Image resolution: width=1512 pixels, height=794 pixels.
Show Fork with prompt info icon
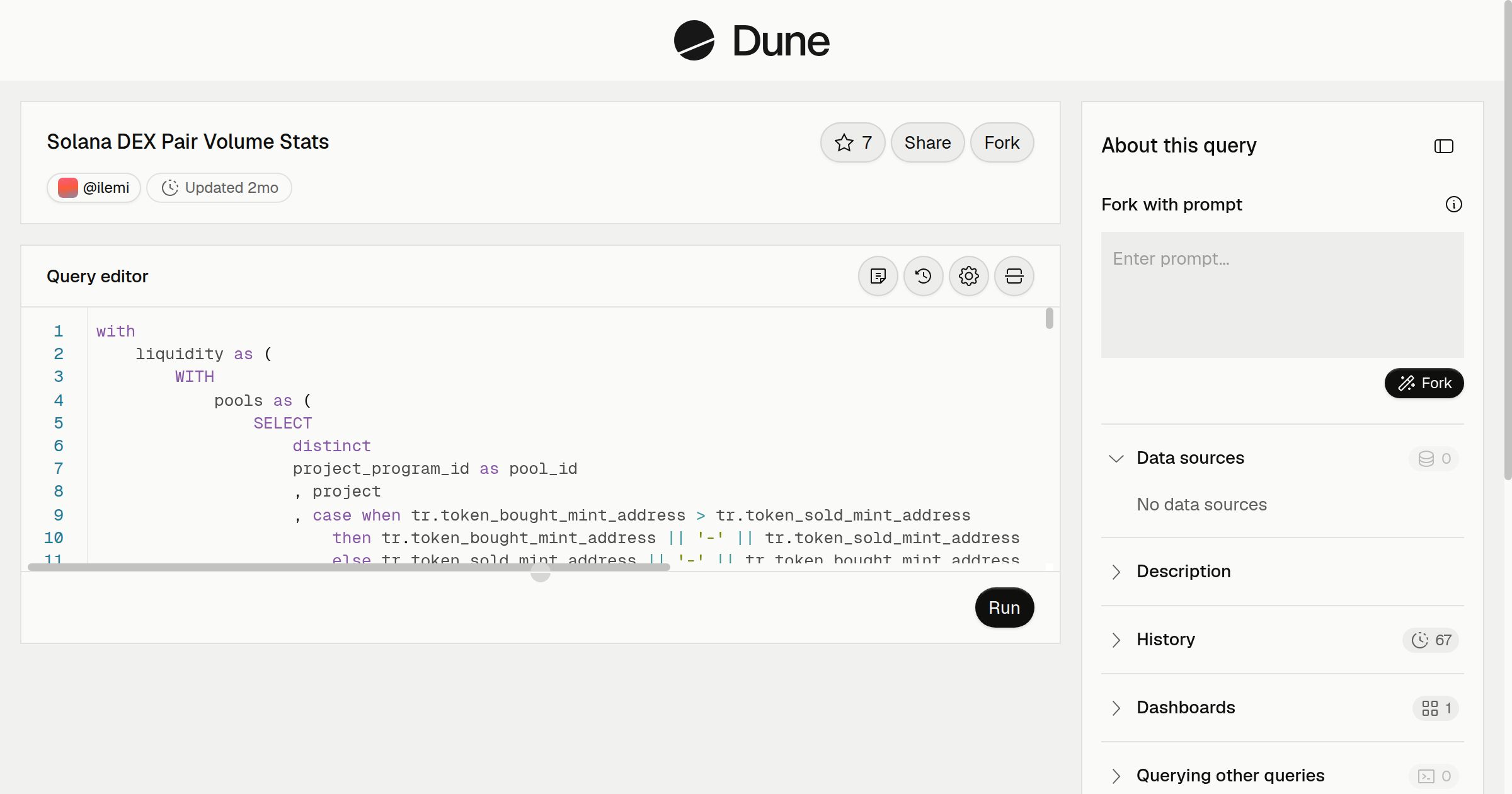click(x=1453, y=204)
